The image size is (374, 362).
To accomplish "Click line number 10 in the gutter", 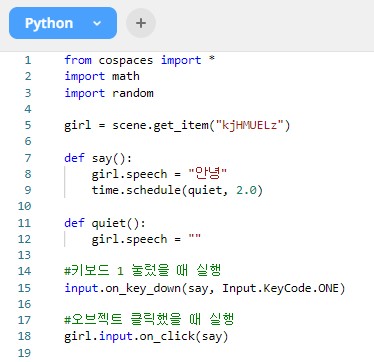I will coord(25,206).
